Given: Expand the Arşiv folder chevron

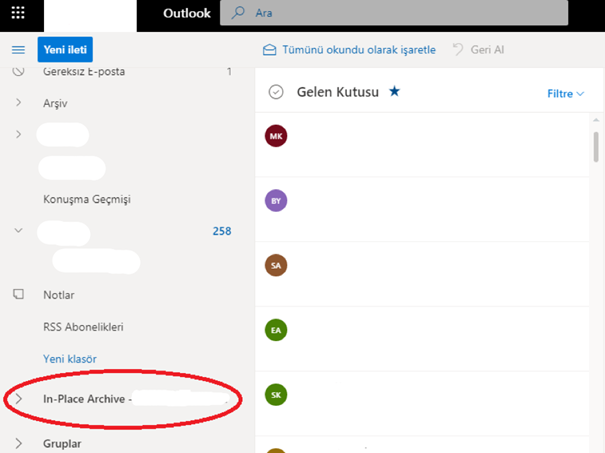Looking at the screenshot, I should tap(18, 102).
